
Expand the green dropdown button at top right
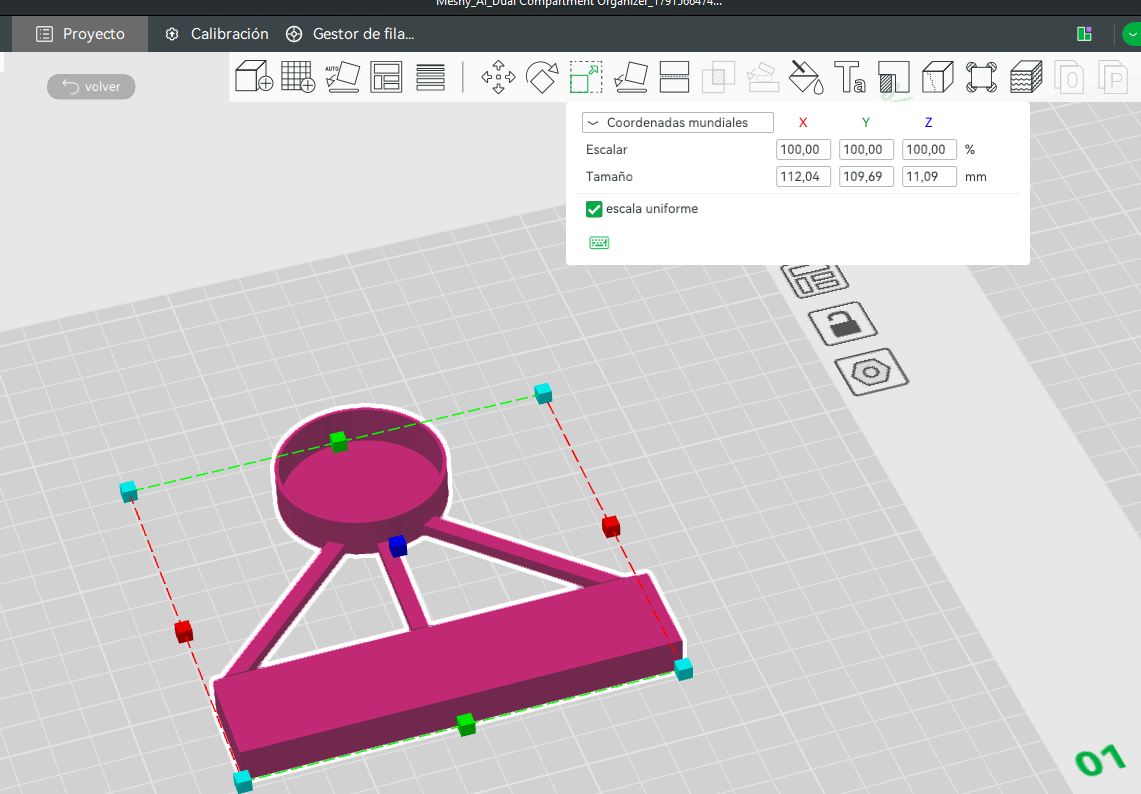click(x=1132, y=33)
